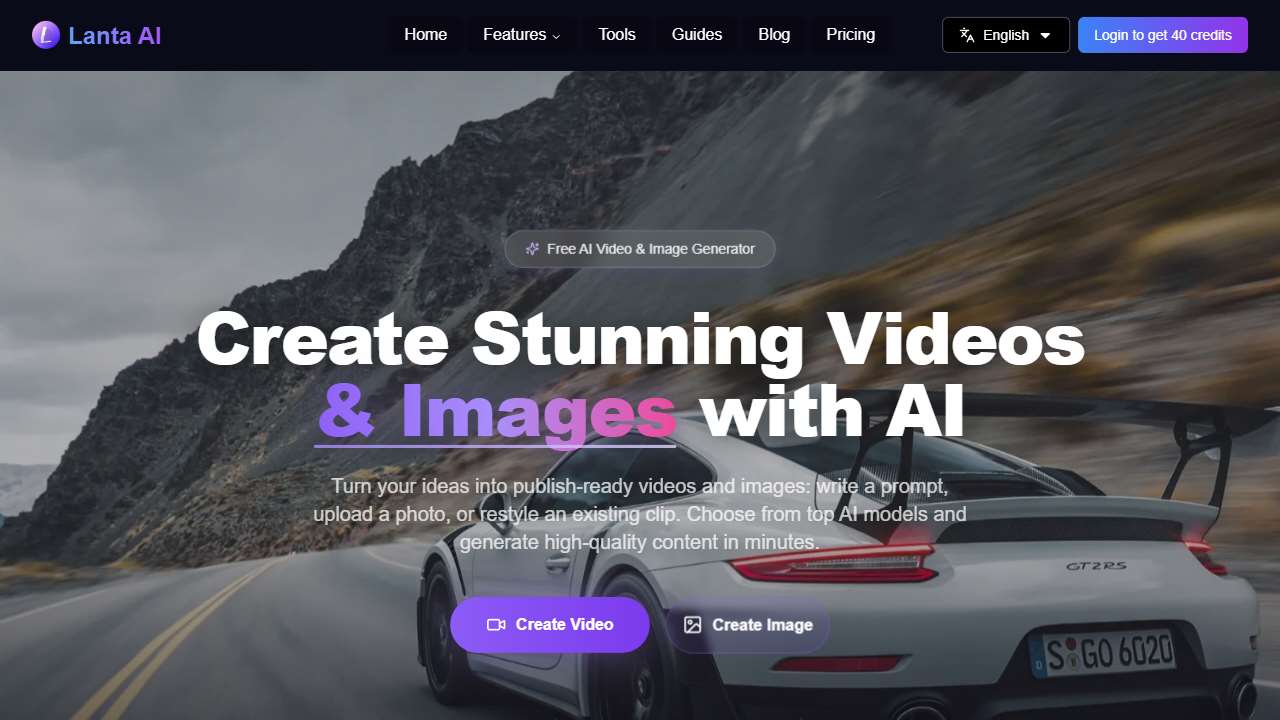Navigate to the Blog
Viewport: 1280px width, 720px height.
coord(773,34)
